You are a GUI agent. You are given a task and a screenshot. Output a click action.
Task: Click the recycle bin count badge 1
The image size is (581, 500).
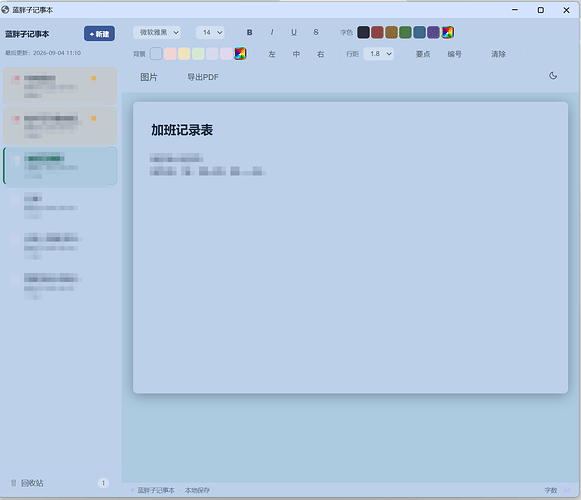point(103,483)
